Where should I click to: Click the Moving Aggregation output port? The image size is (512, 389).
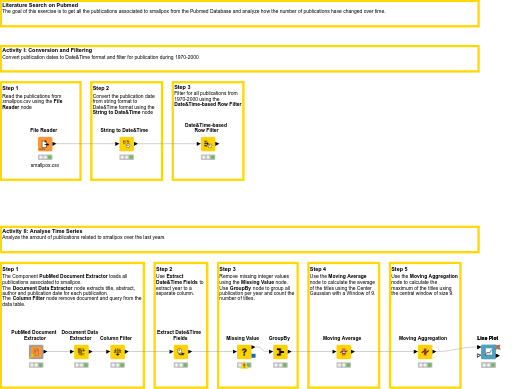point(434,351)
